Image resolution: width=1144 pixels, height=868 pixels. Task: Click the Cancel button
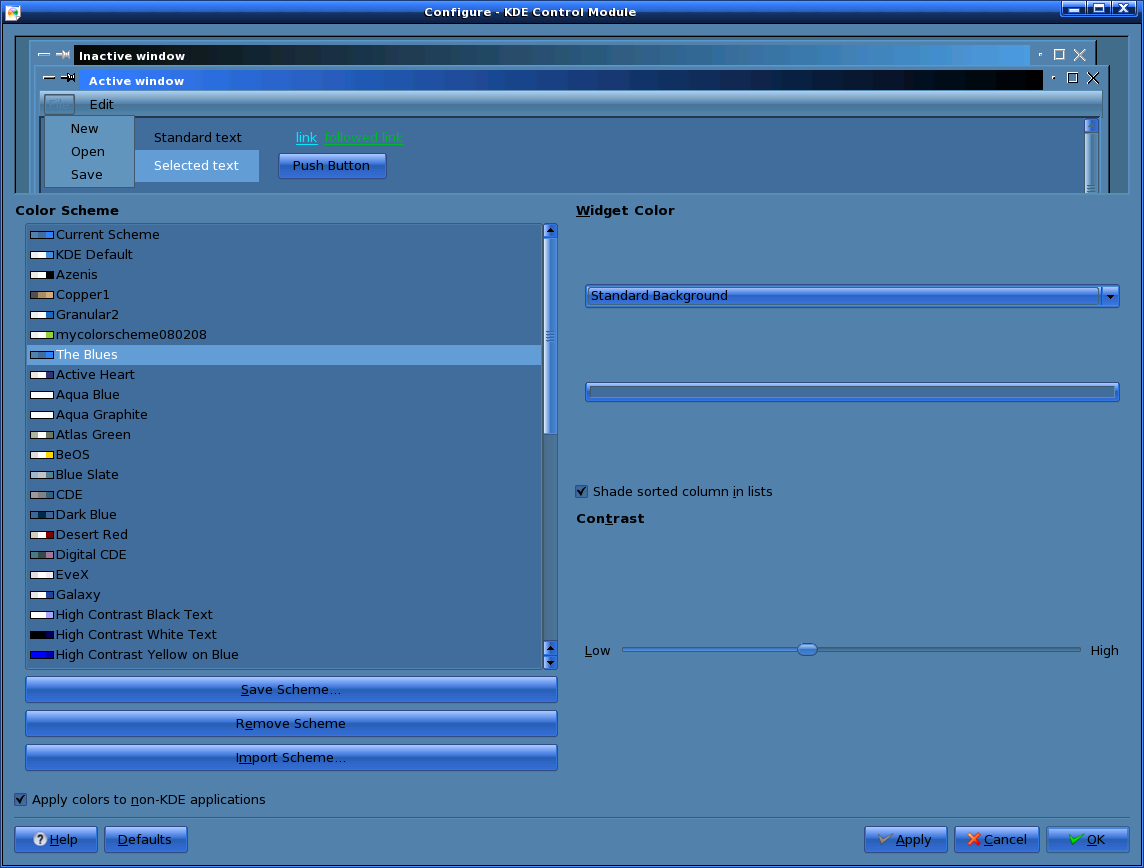pos(997,840)
